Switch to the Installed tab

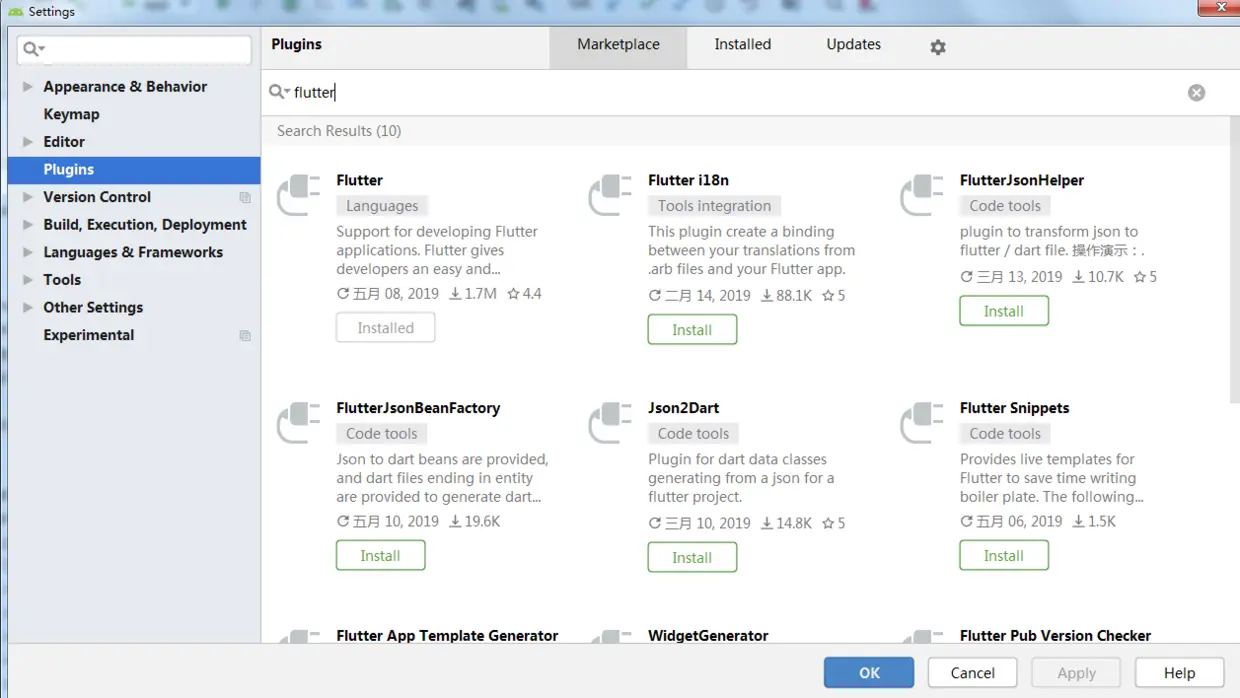click(x=742, y=45)
